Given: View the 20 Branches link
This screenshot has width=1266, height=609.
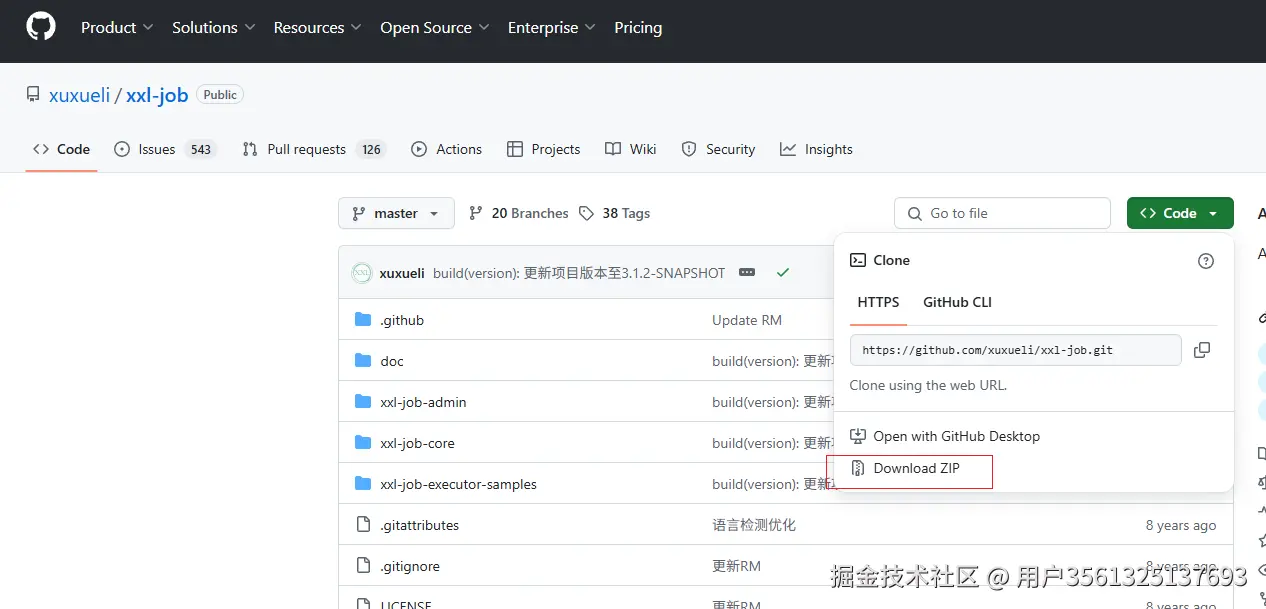Looking at the screenshot, I should pyautogui.click(x=519, y=213).
